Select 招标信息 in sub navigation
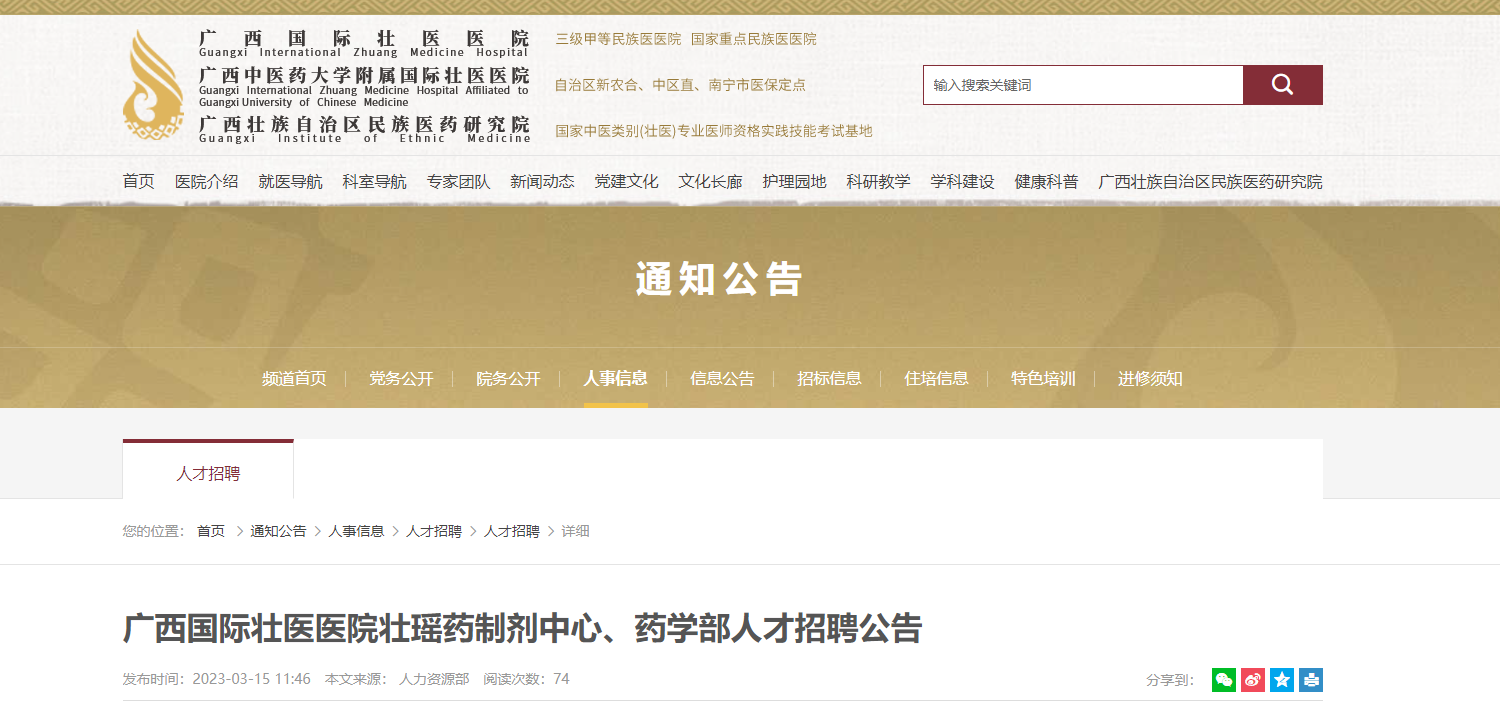 [x=830, y=379]
